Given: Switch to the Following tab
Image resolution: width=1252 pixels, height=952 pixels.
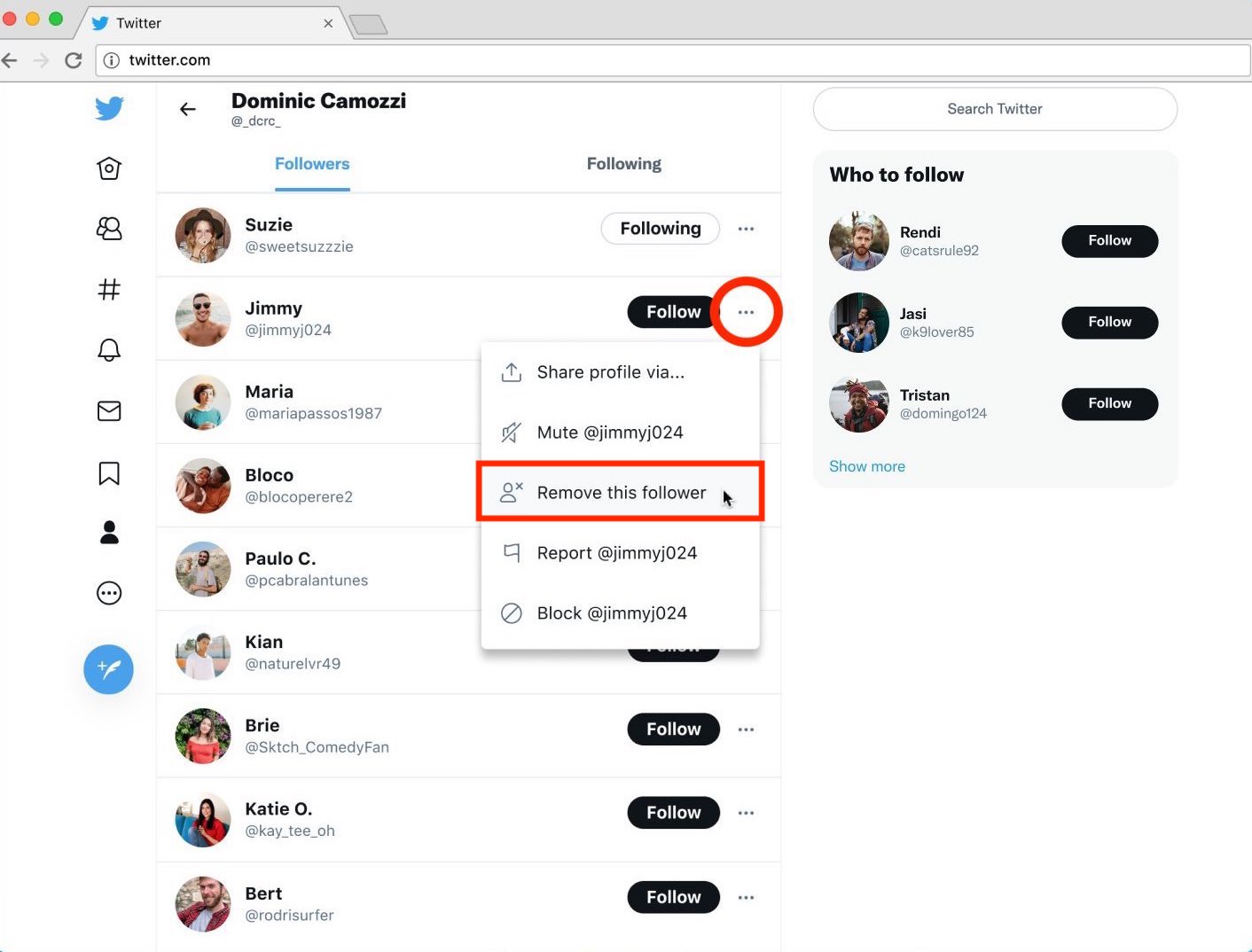Looking at the screenshot, I should click(623, 163).
